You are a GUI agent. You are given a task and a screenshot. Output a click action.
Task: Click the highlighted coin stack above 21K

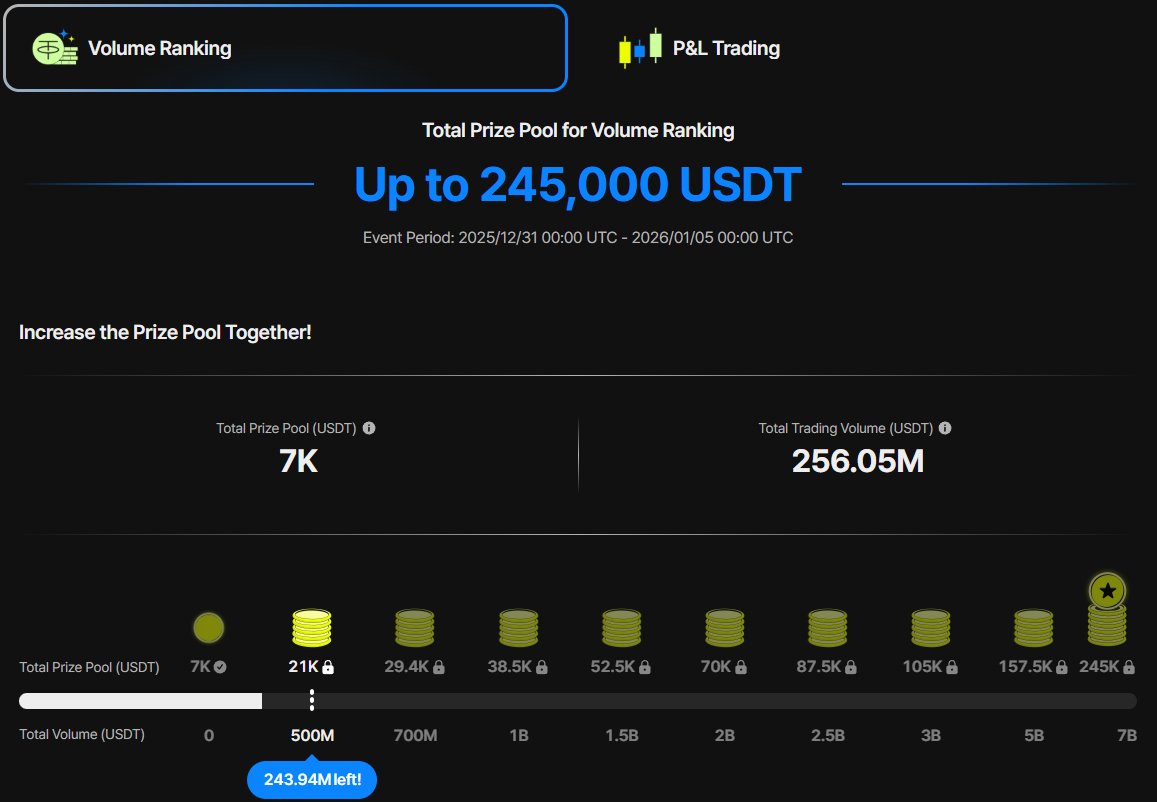[x=312, y=628]
